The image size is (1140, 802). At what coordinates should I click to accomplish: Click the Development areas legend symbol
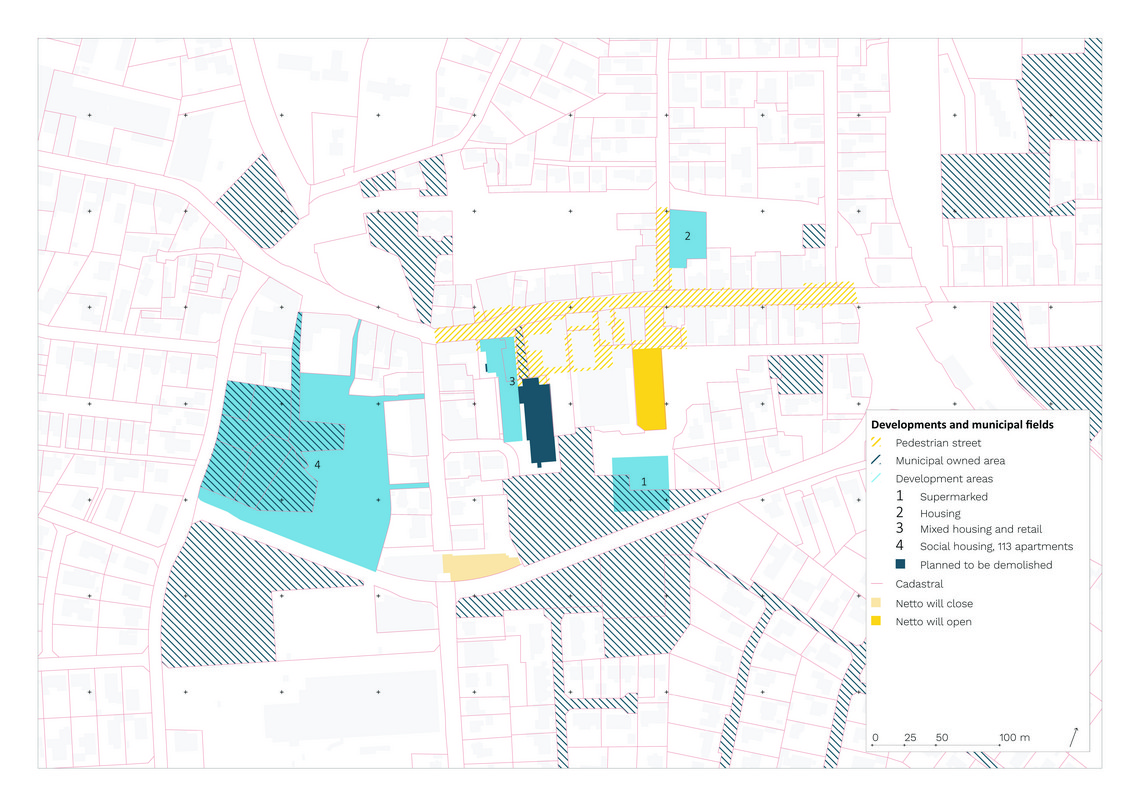(876, 478)
